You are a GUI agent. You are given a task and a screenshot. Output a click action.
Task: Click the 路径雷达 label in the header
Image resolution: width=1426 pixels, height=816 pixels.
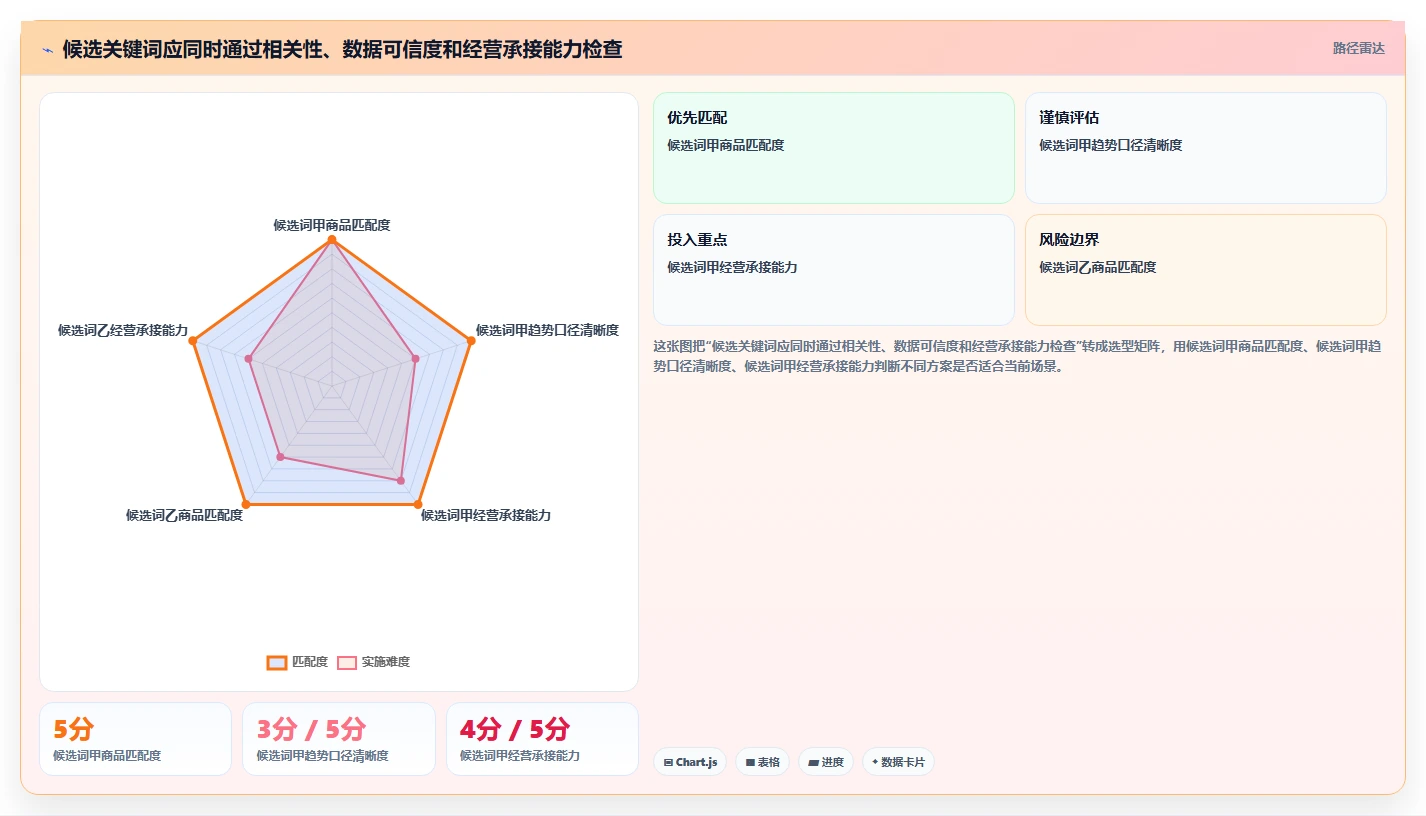tap(1358, 48)
